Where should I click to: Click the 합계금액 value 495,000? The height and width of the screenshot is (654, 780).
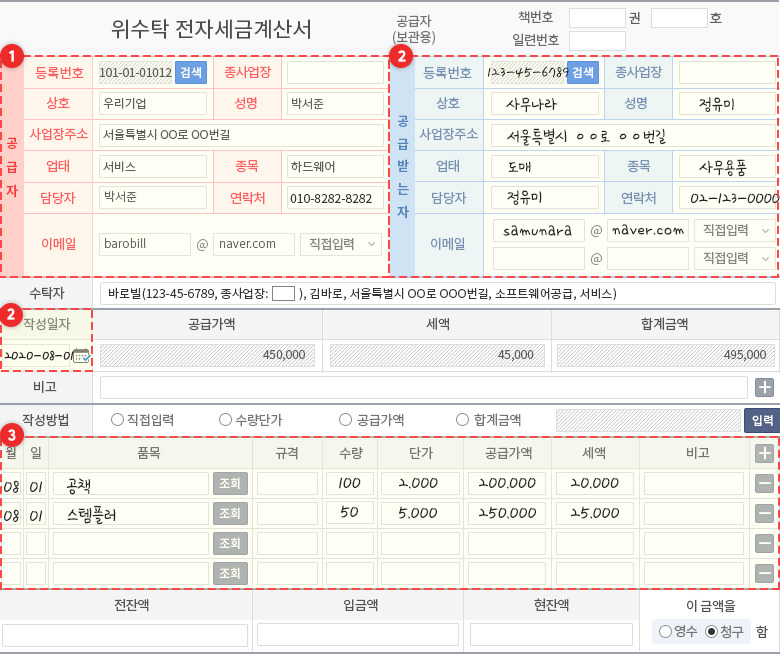point(664,355)
